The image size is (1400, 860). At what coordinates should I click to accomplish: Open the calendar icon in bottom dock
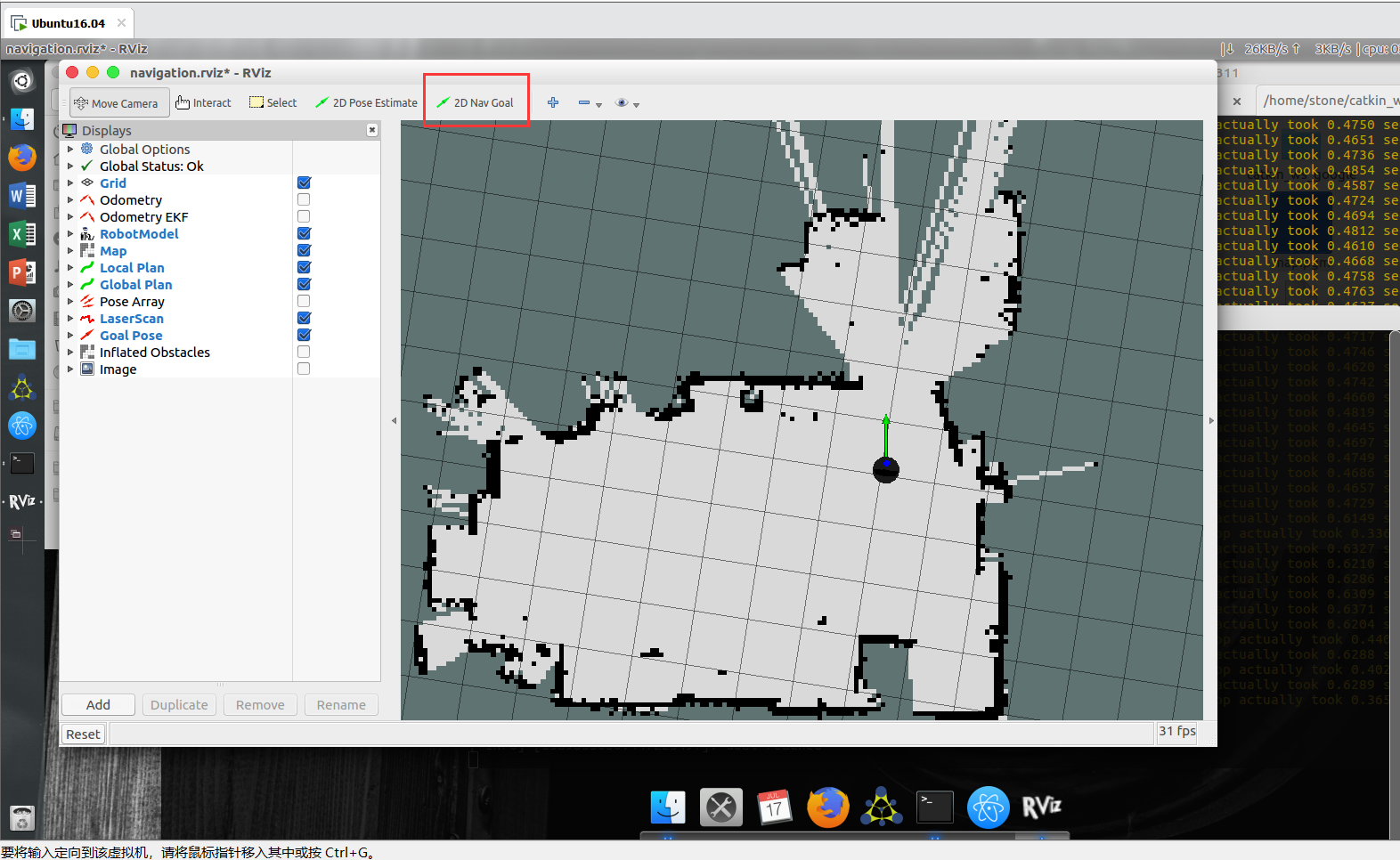774,807
